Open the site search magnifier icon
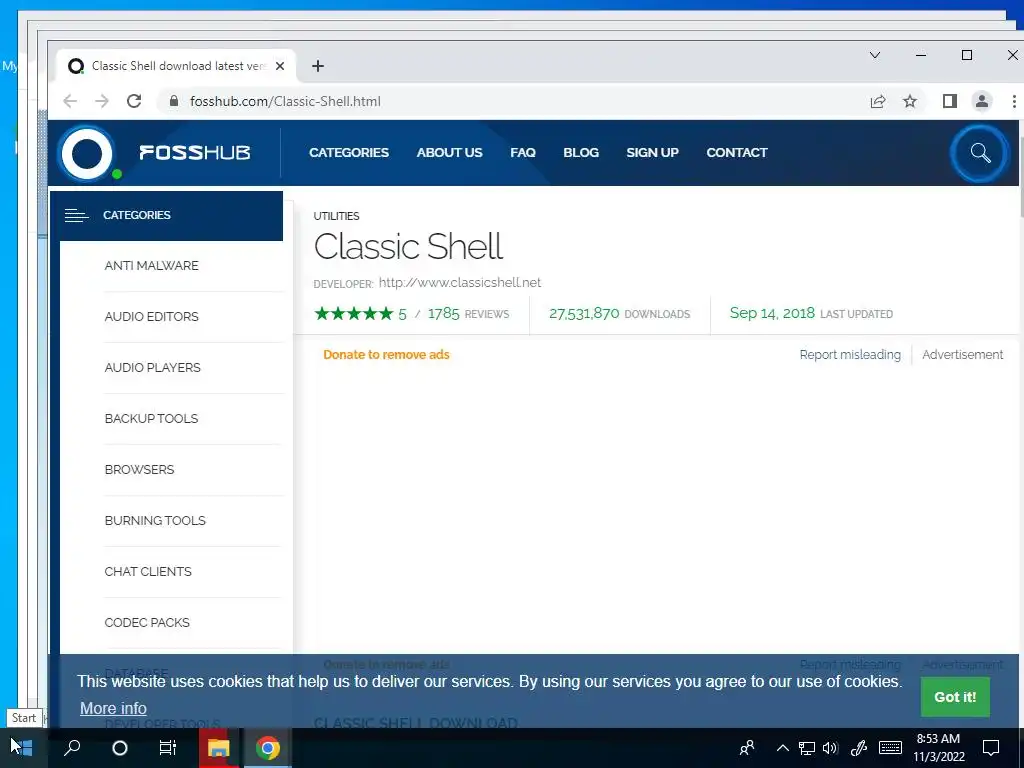 click(980, 153)
